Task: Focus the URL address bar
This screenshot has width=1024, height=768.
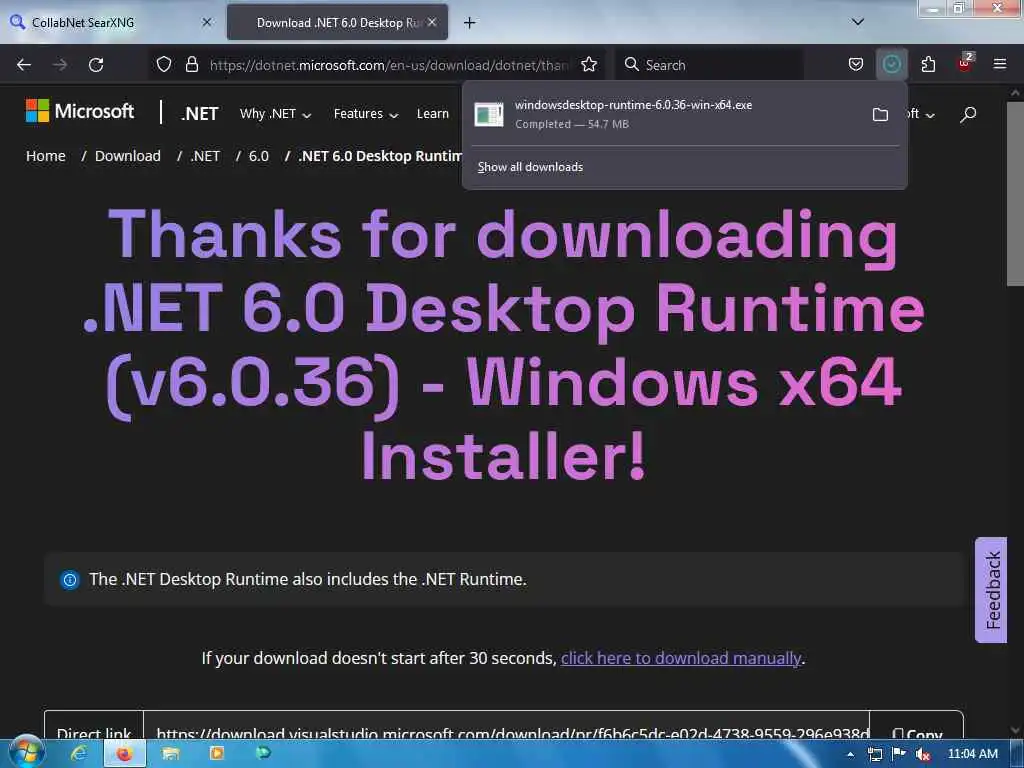Action: click(x=389, y=65)
